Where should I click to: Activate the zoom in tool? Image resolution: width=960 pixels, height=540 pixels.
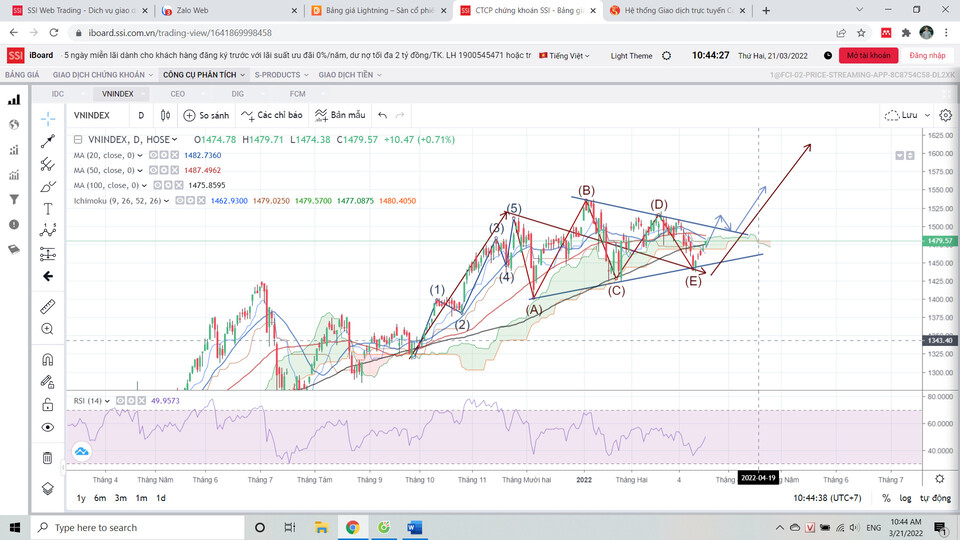coord(47,329)
